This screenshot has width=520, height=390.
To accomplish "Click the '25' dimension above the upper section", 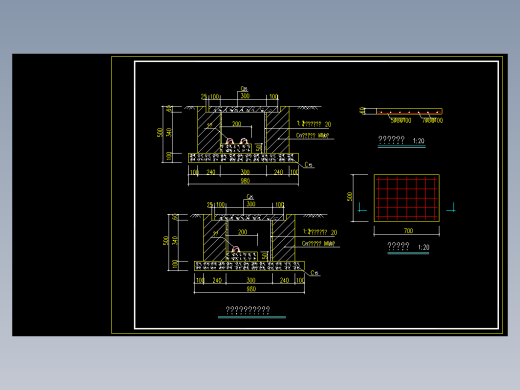I will 204,97.
